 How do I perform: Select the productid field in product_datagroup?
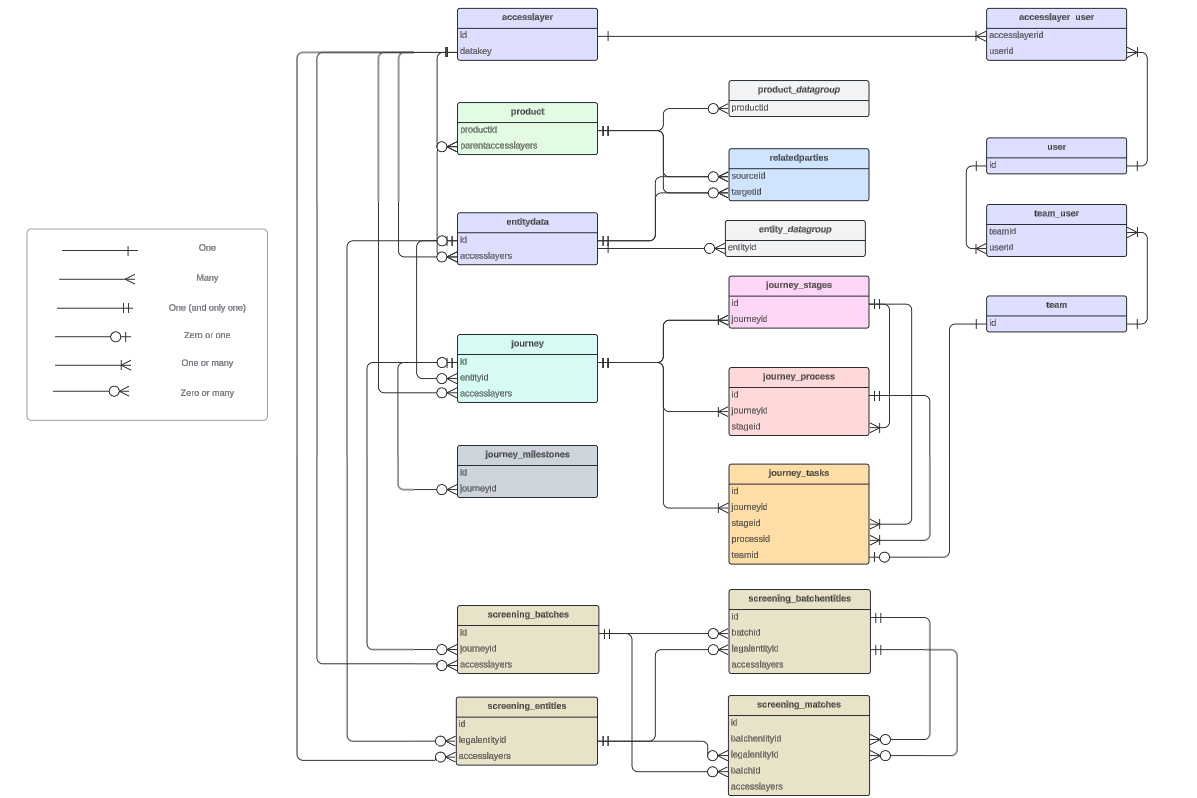[750, 107]
